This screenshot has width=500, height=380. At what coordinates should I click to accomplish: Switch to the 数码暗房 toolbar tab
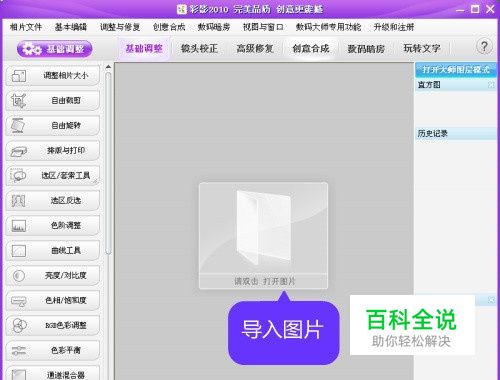click(366, 49)
